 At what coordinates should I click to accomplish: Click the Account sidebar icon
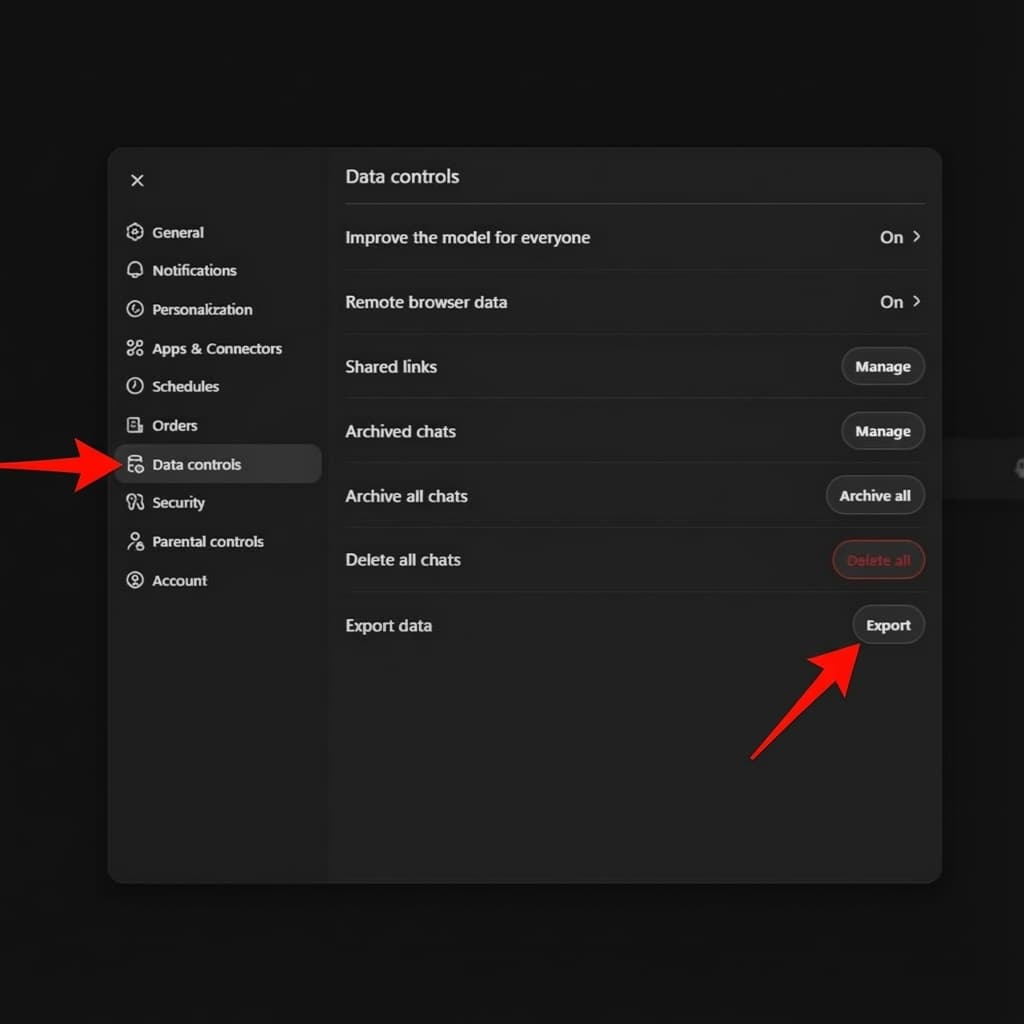(x=136, y=580)
